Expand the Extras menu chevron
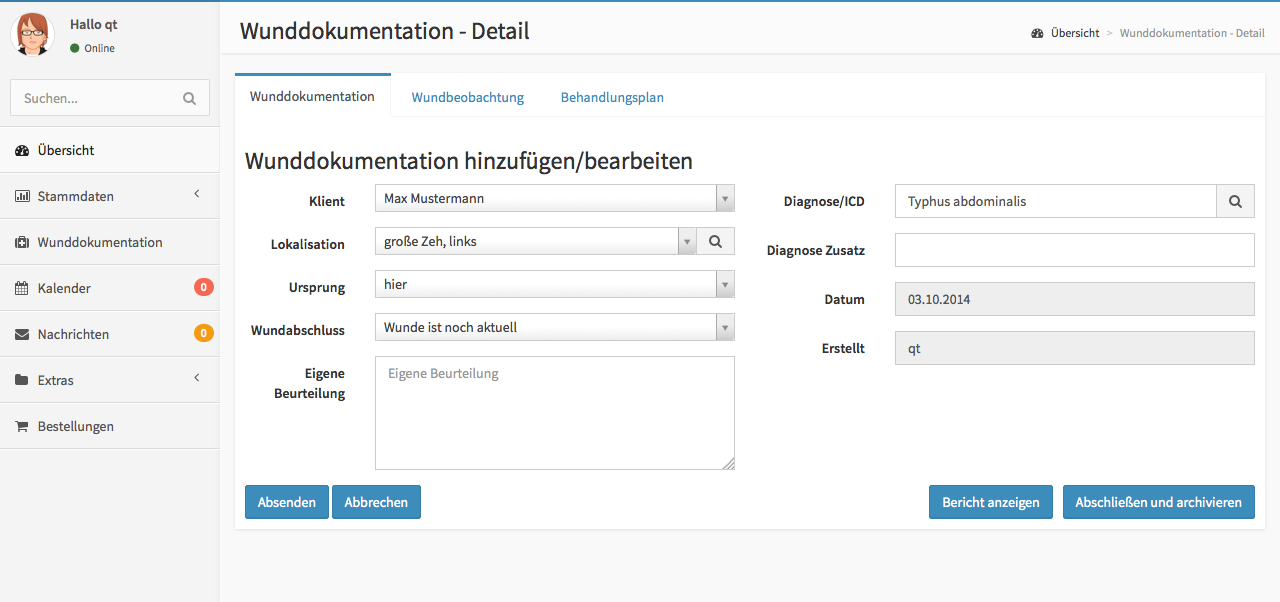The width and height of the screenshot is (1280, 602). (x=197, y=377)
